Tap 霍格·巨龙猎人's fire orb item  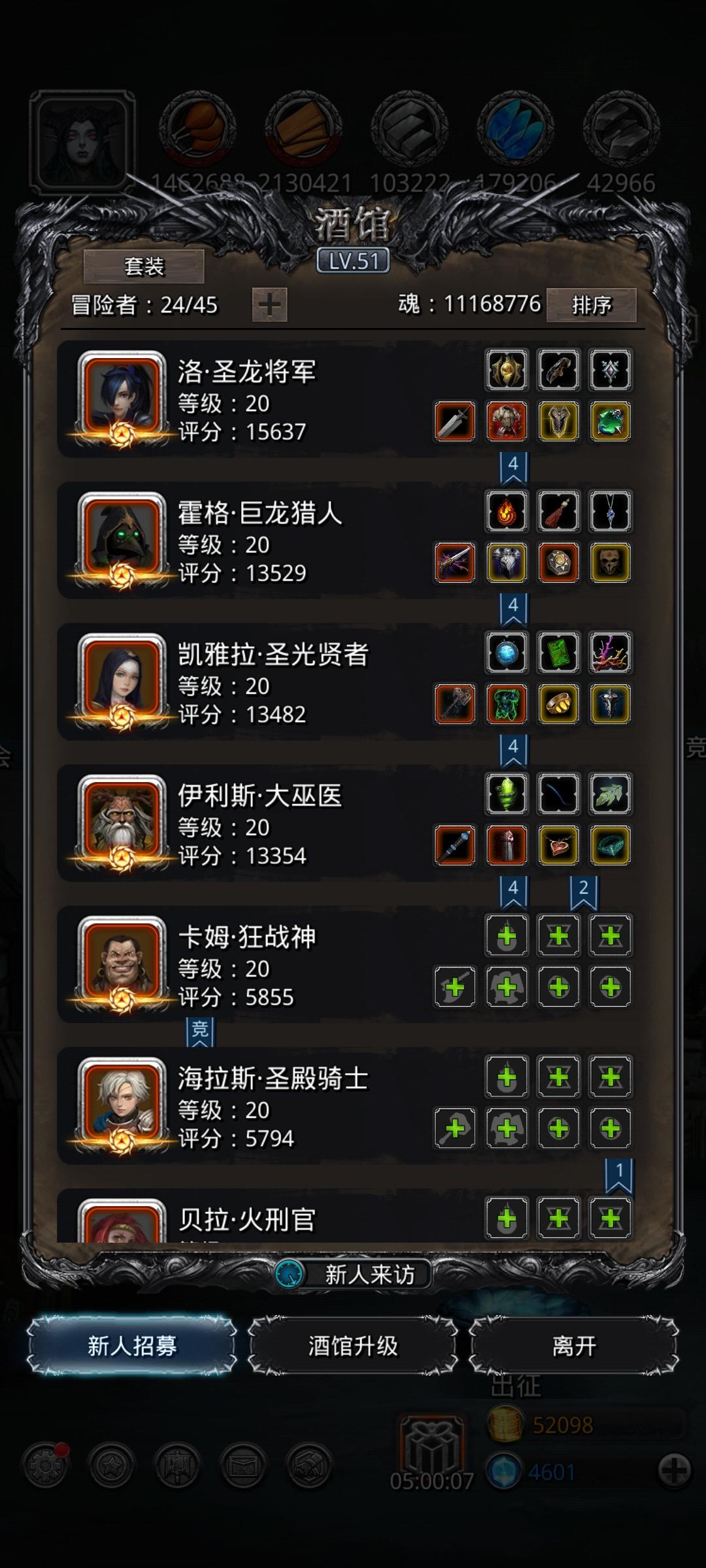507,511
